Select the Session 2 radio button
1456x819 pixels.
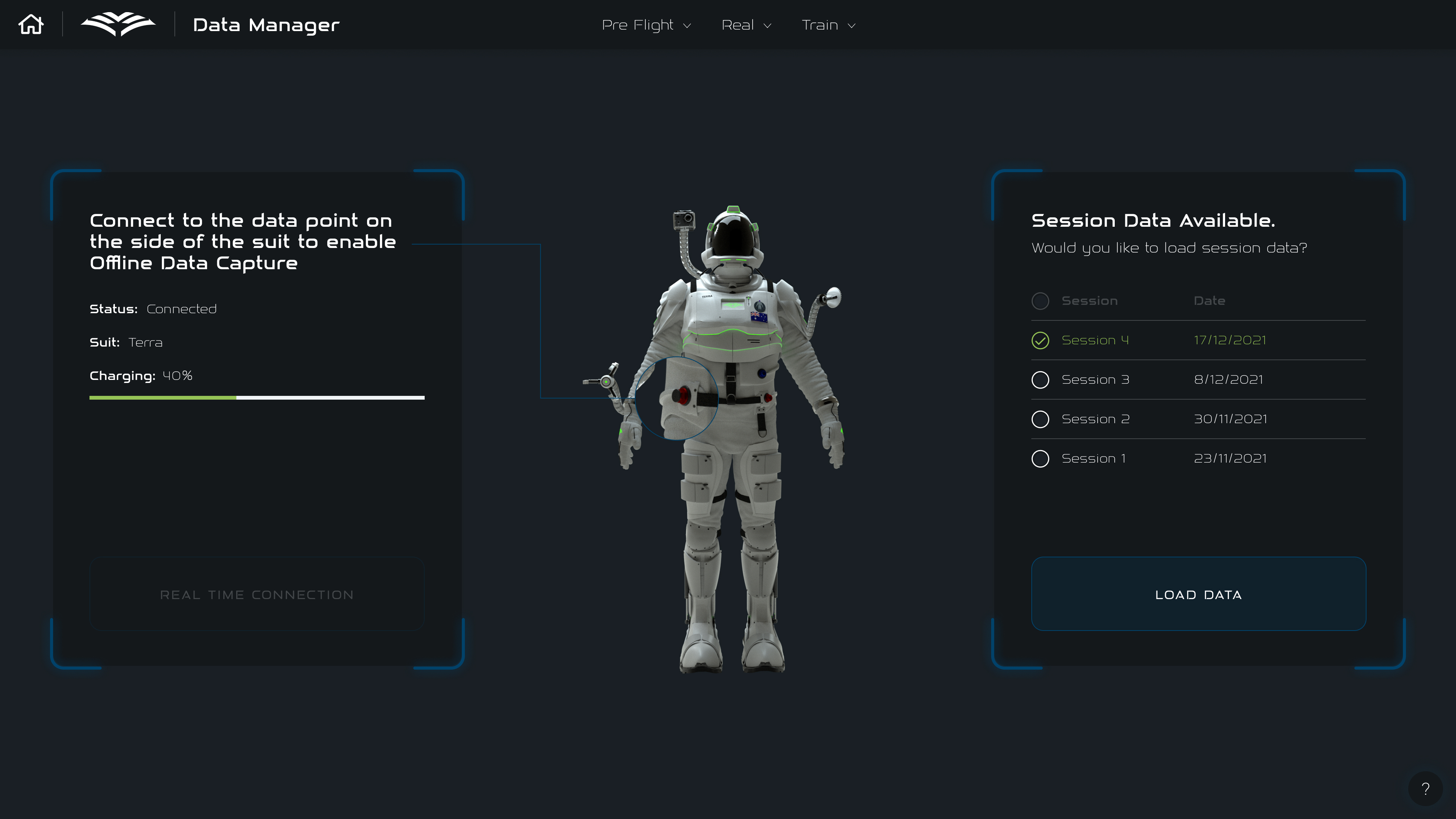tap(1040, 419)
